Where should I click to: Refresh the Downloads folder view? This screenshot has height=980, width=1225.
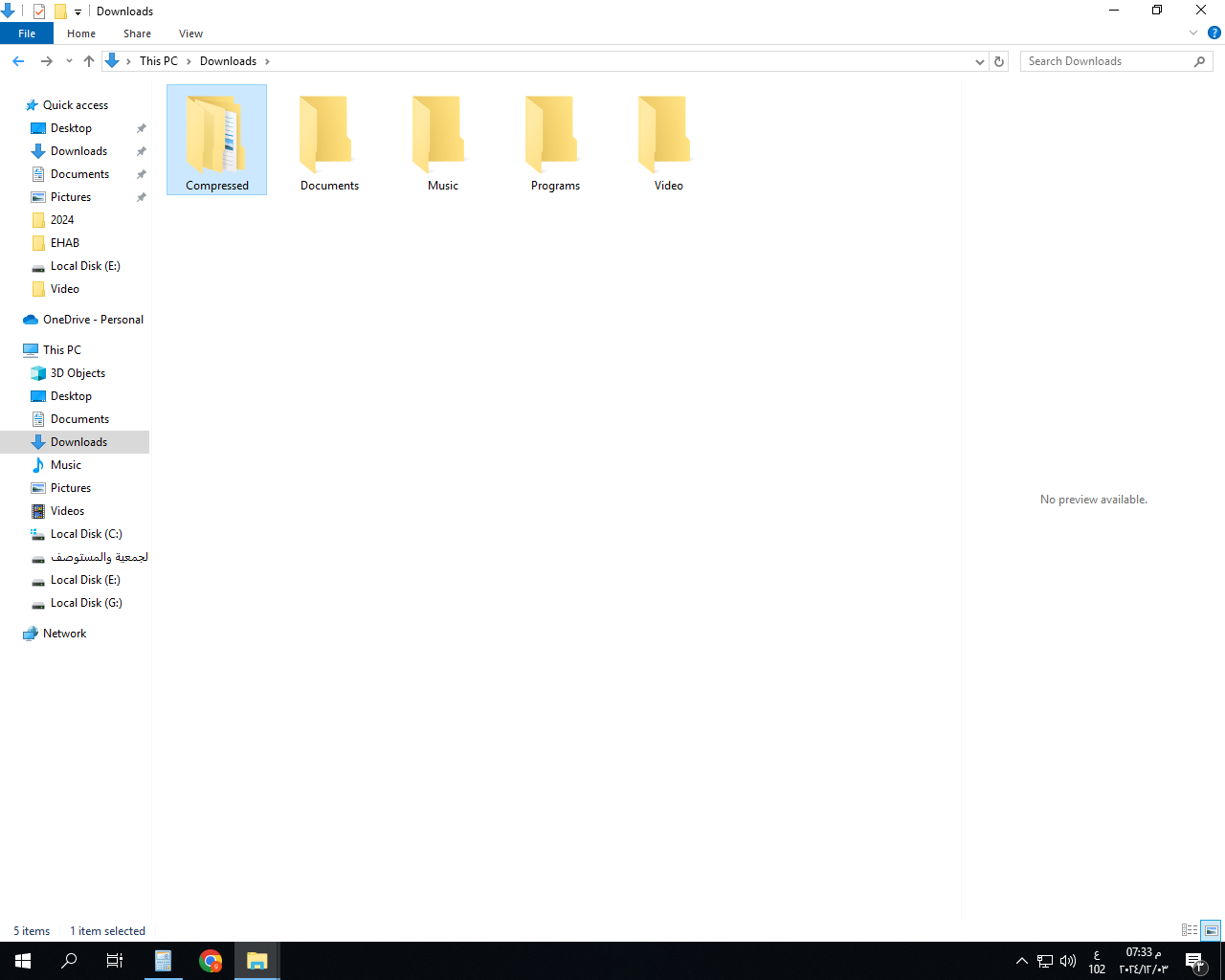click(x=999, y=61)
